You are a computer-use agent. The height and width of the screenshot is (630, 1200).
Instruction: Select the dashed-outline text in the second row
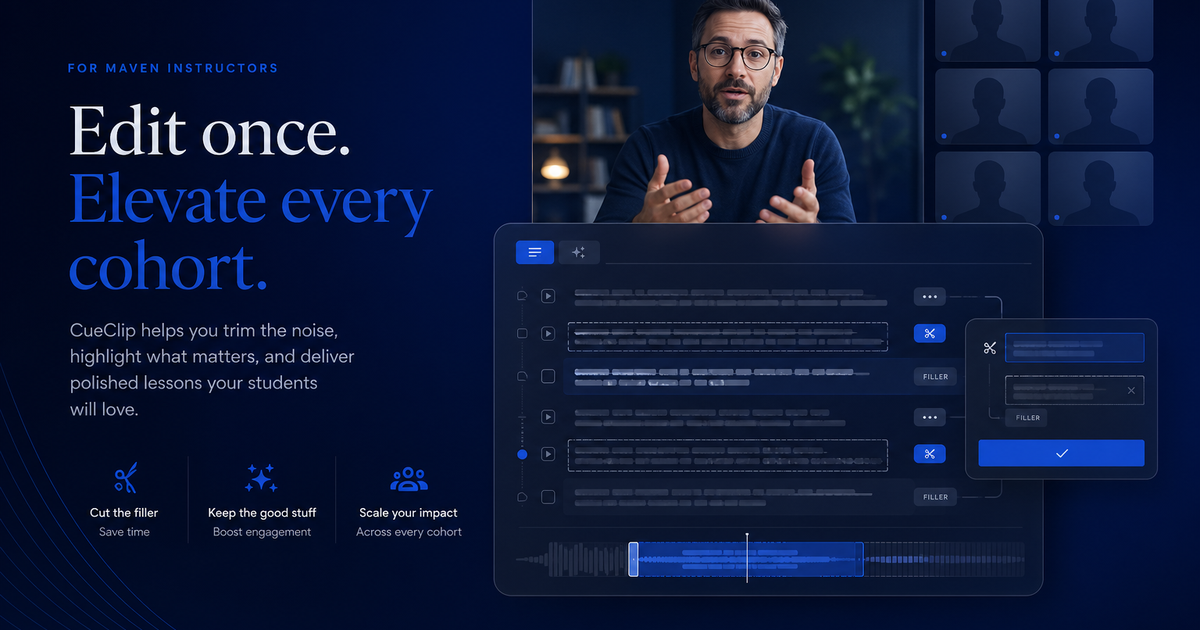(x=728, y=336)
